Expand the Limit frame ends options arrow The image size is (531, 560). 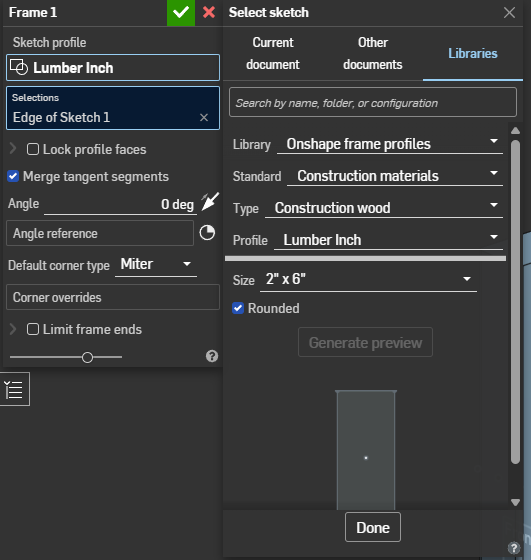coord(13,329)
